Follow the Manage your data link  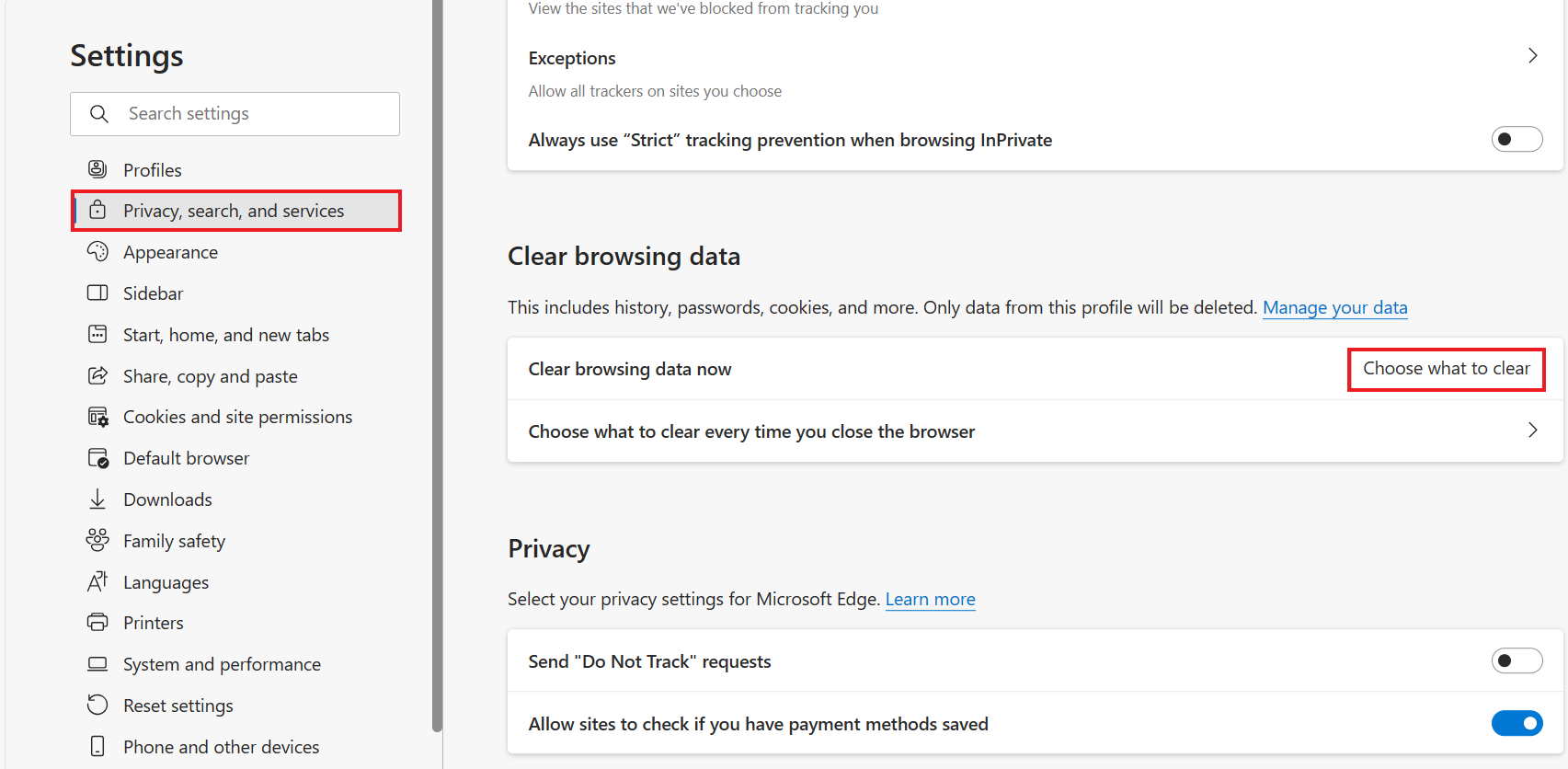point(1334,307)
